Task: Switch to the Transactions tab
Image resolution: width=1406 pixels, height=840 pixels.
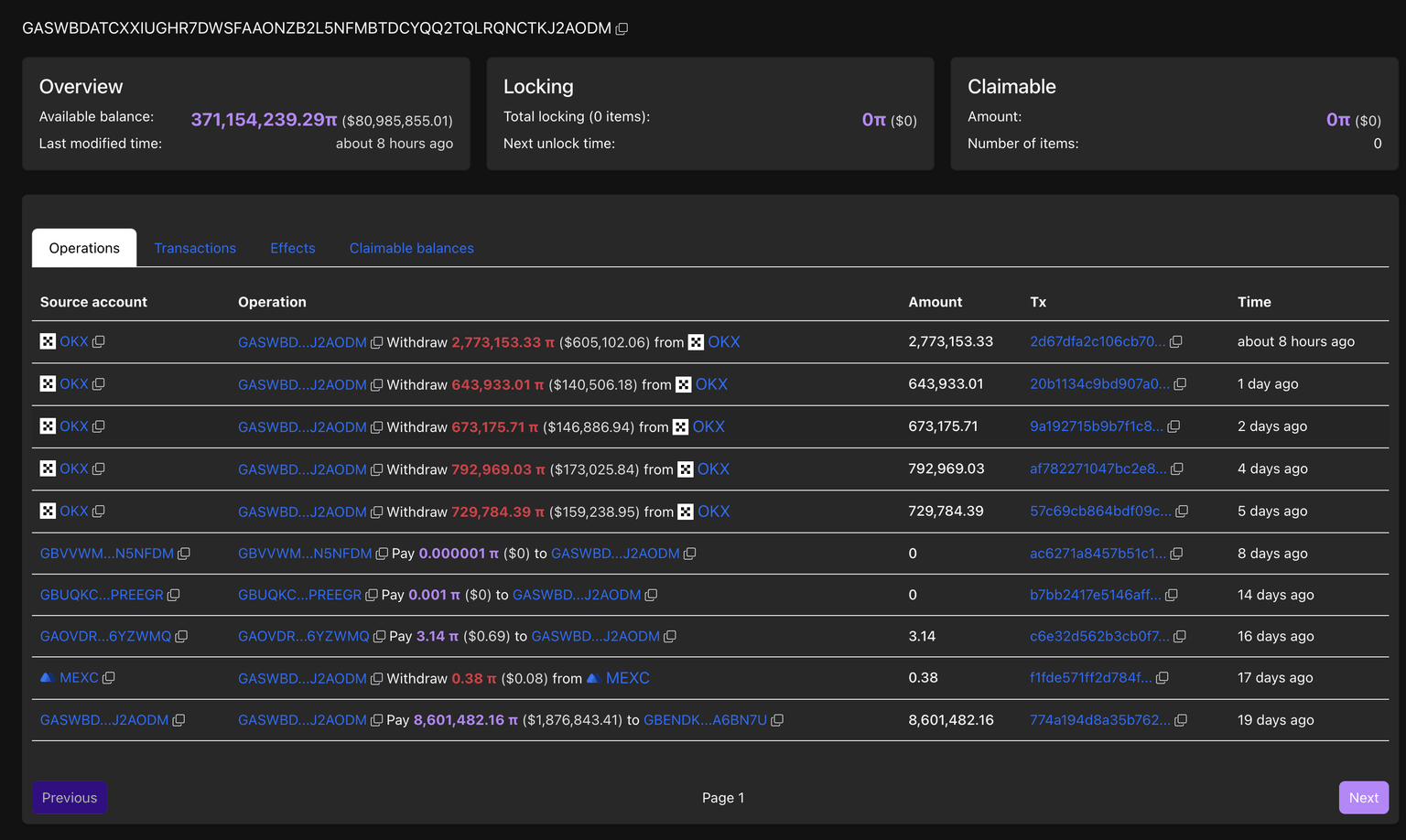Action: point(195,247)
